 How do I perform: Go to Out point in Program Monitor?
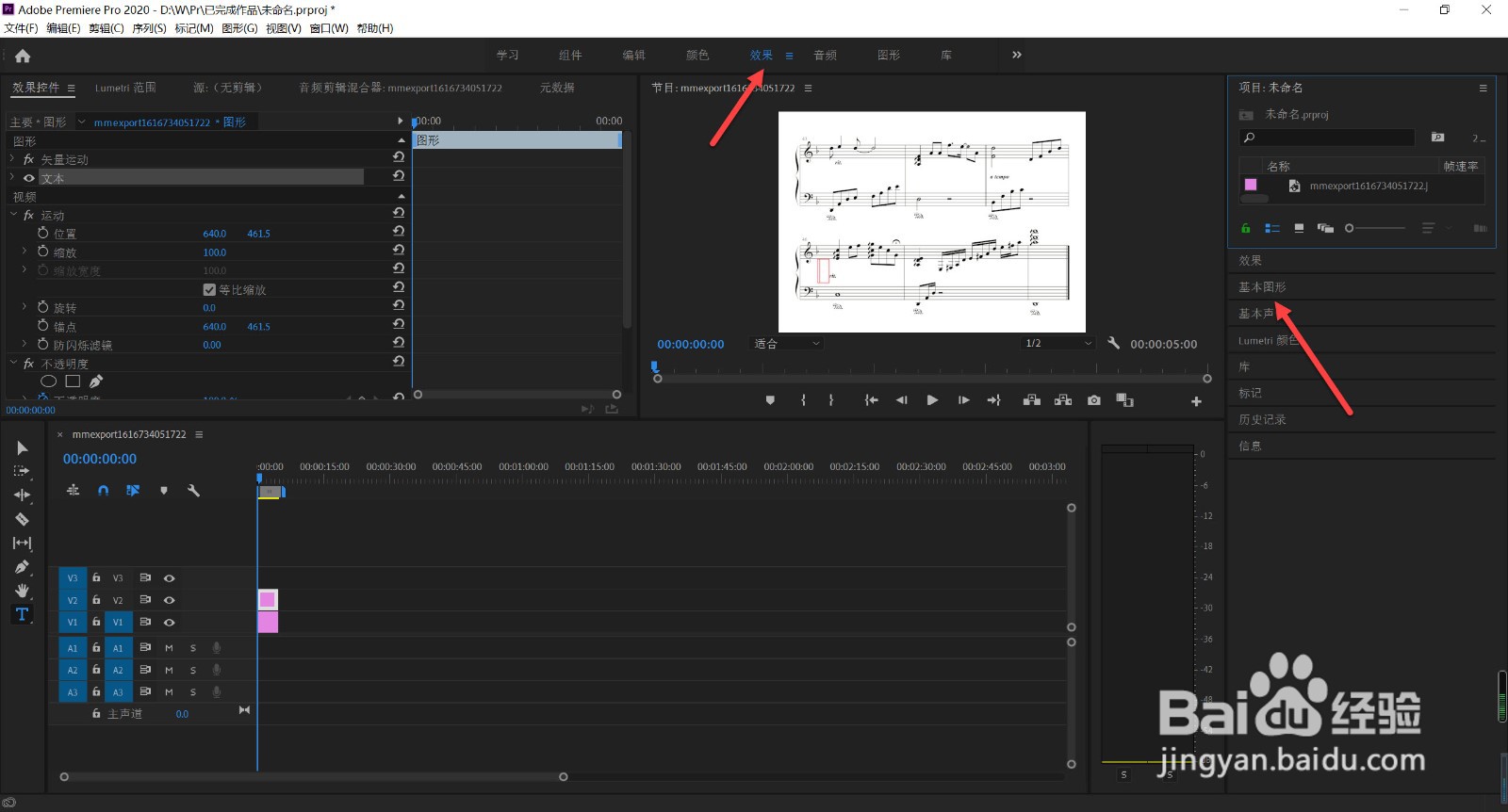click(x=993, y=400)
